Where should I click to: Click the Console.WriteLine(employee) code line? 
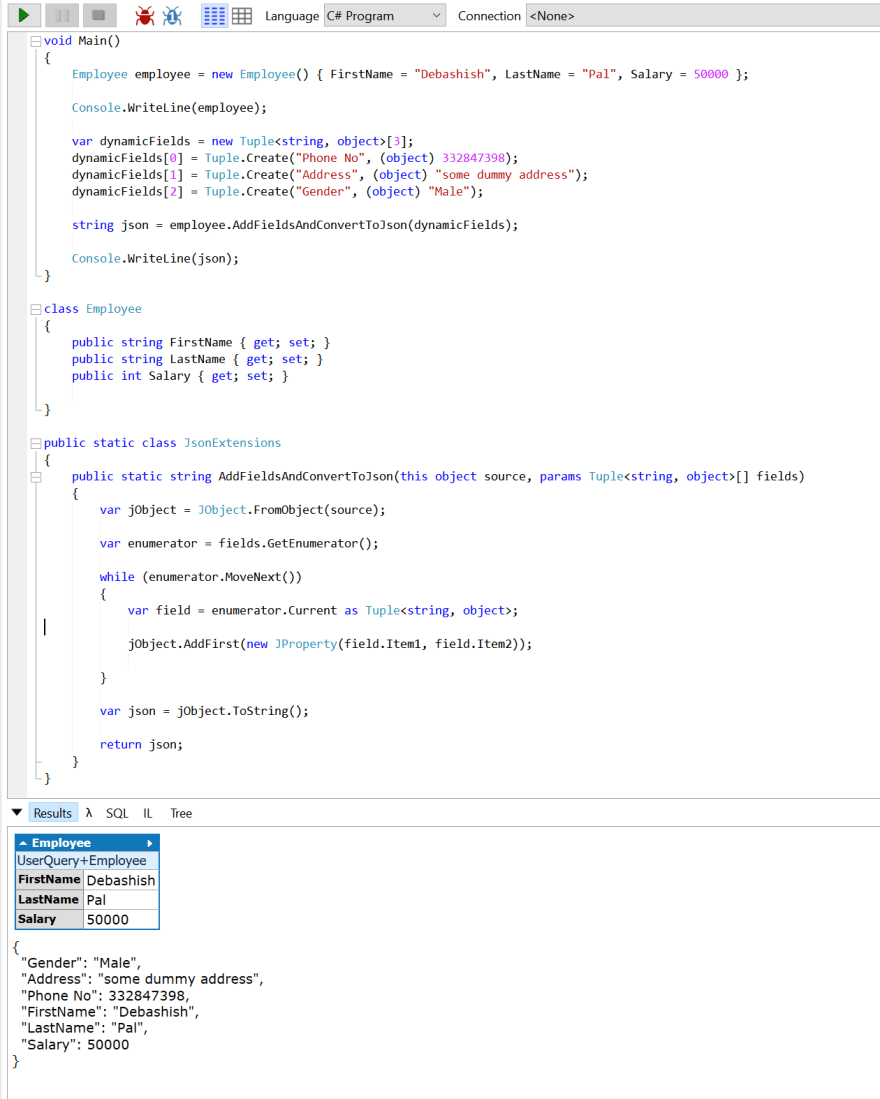[169, 108]
